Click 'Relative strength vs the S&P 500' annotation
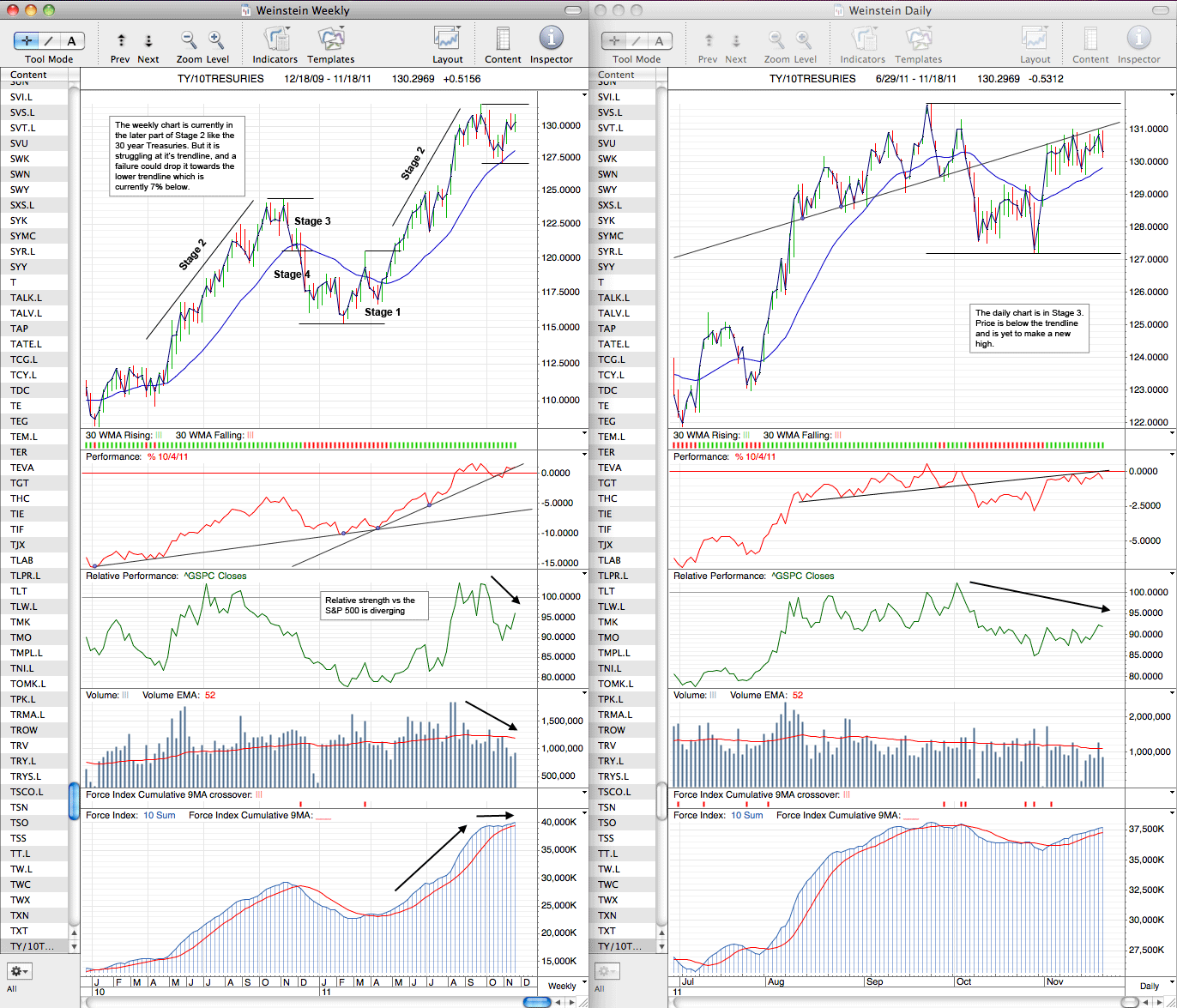1177x1008 pixels. (x=373, y=606)
